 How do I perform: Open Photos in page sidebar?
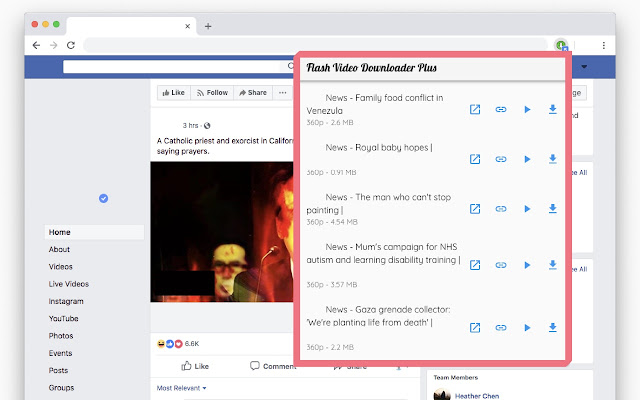coord(61,336)
